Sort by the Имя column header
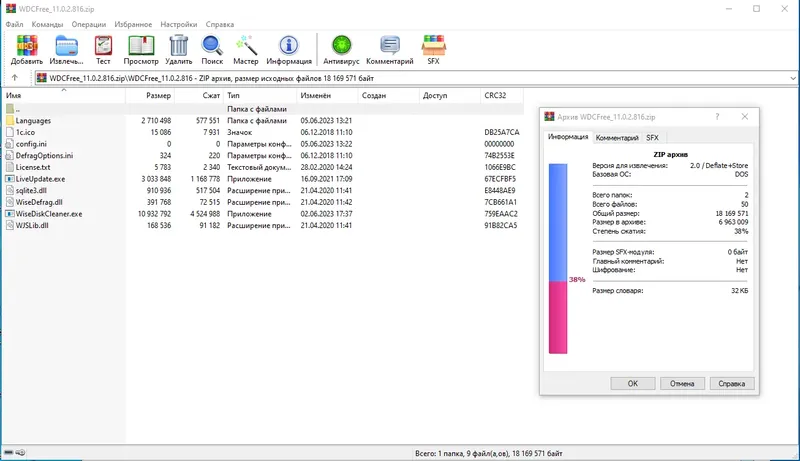Viewport: 800px width, 461px height. pos(64,95)
